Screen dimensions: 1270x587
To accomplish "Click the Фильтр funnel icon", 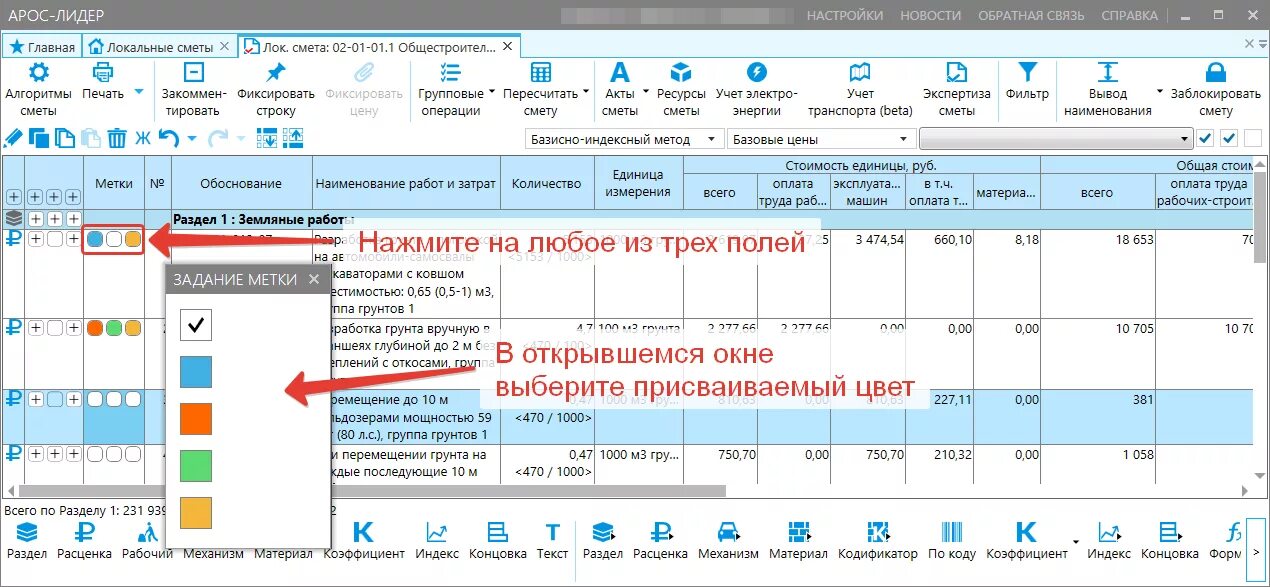I will tap(1027, 72).
